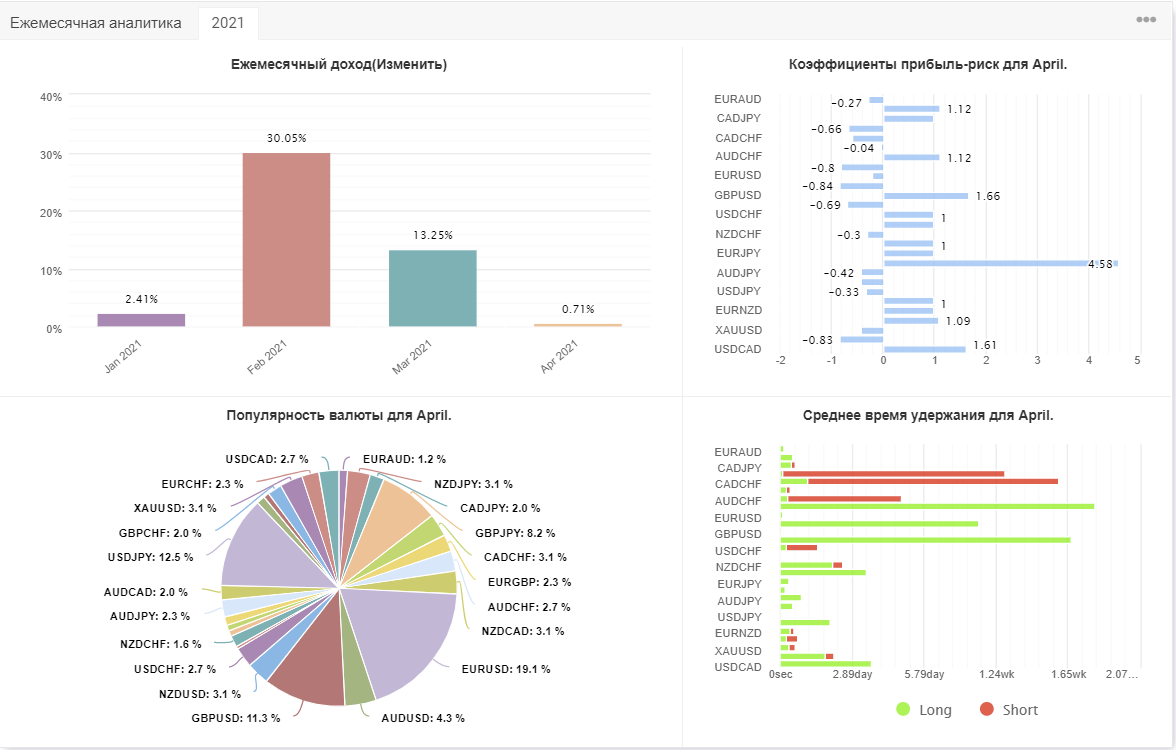The image size is (1176, 750).
Task: Select the 13.25% value label
Action: [x=433, y=235]
